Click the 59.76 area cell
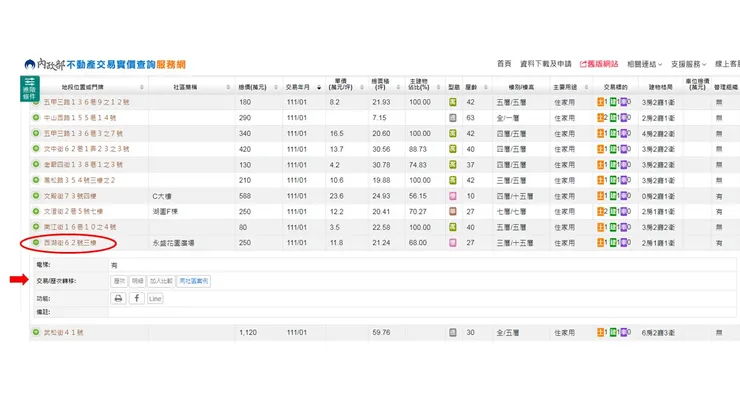Viewport: 740px width, 416px height. point(381,332)
